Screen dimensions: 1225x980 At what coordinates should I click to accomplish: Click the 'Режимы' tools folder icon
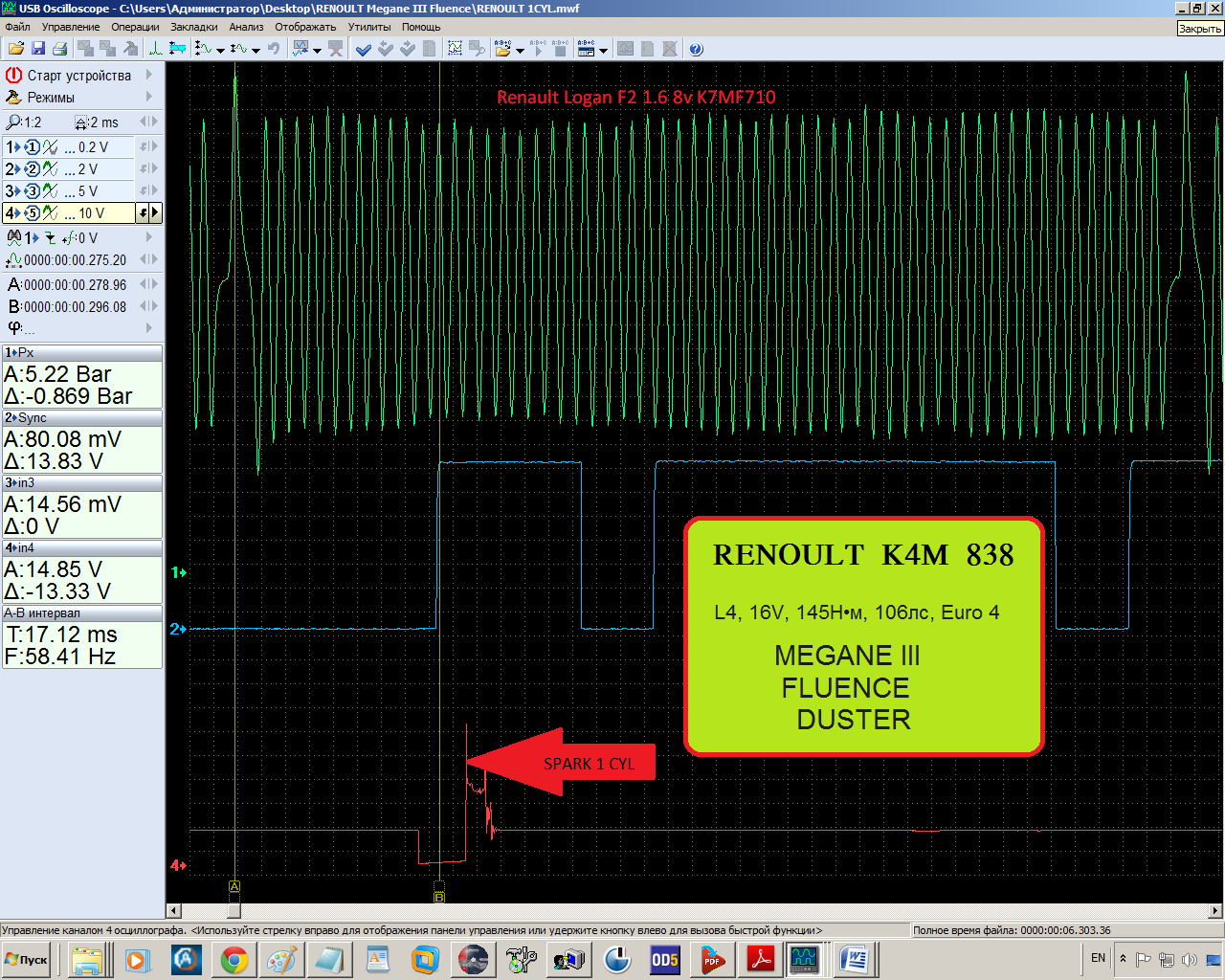point(13,97)
